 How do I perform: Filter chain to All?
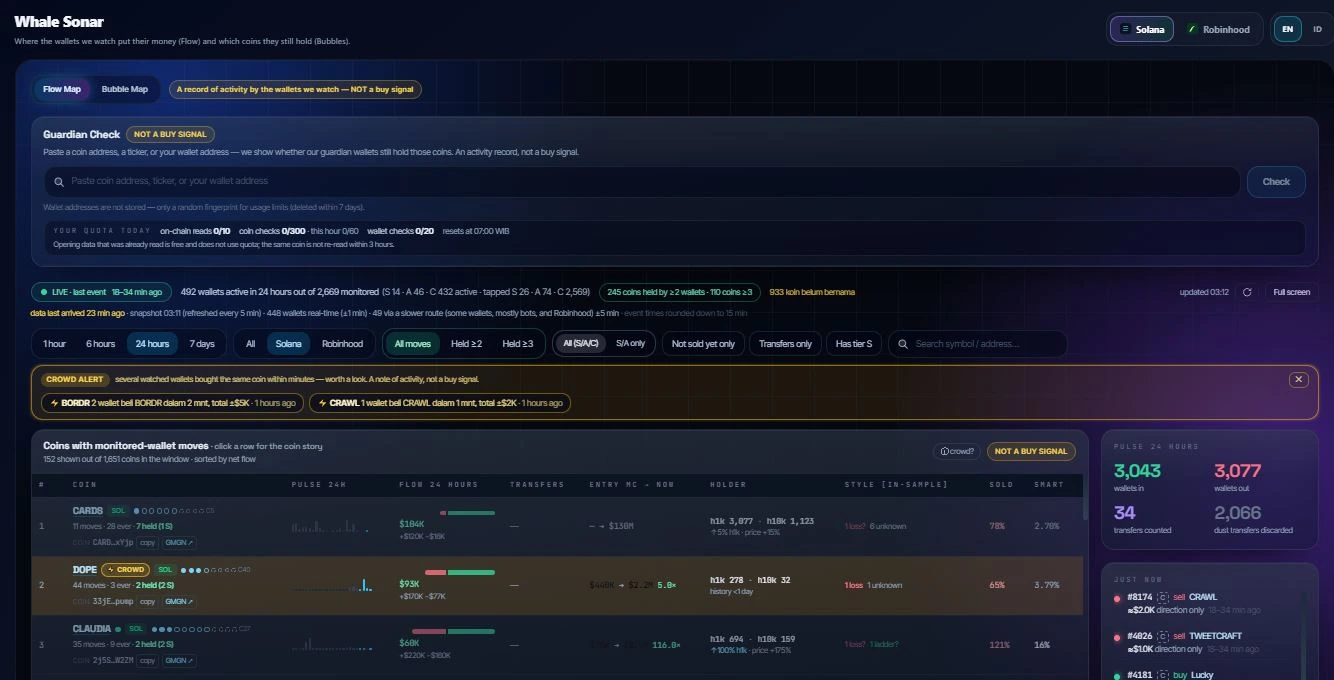point(250,344)
